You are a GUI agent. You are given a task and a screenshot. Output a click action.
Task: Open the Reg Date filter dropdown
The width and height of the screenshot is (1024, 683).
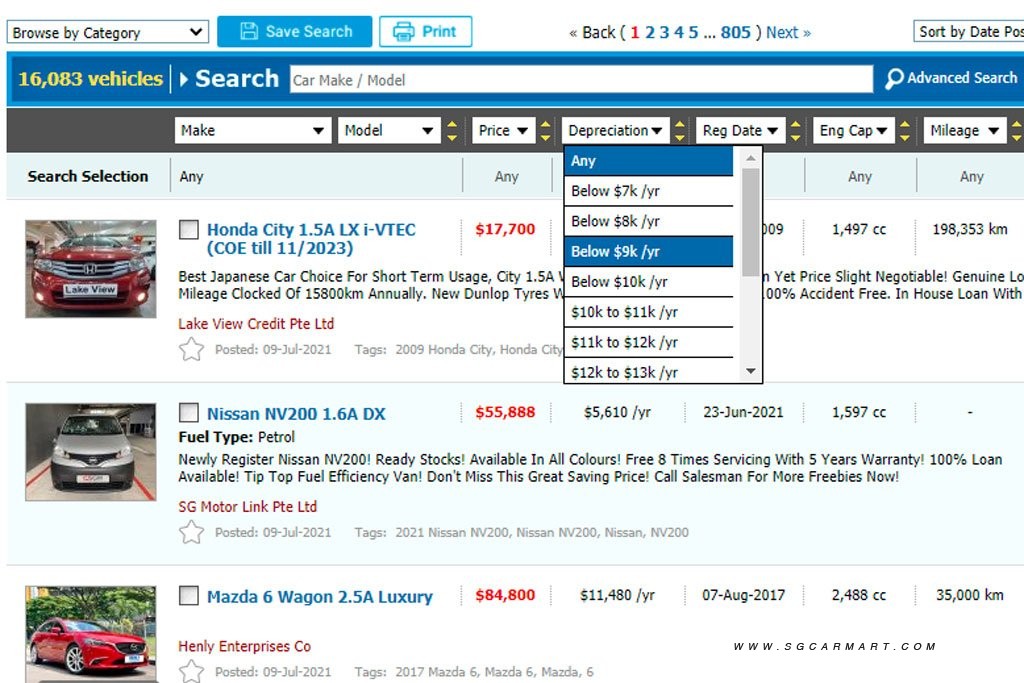point(741,131)
